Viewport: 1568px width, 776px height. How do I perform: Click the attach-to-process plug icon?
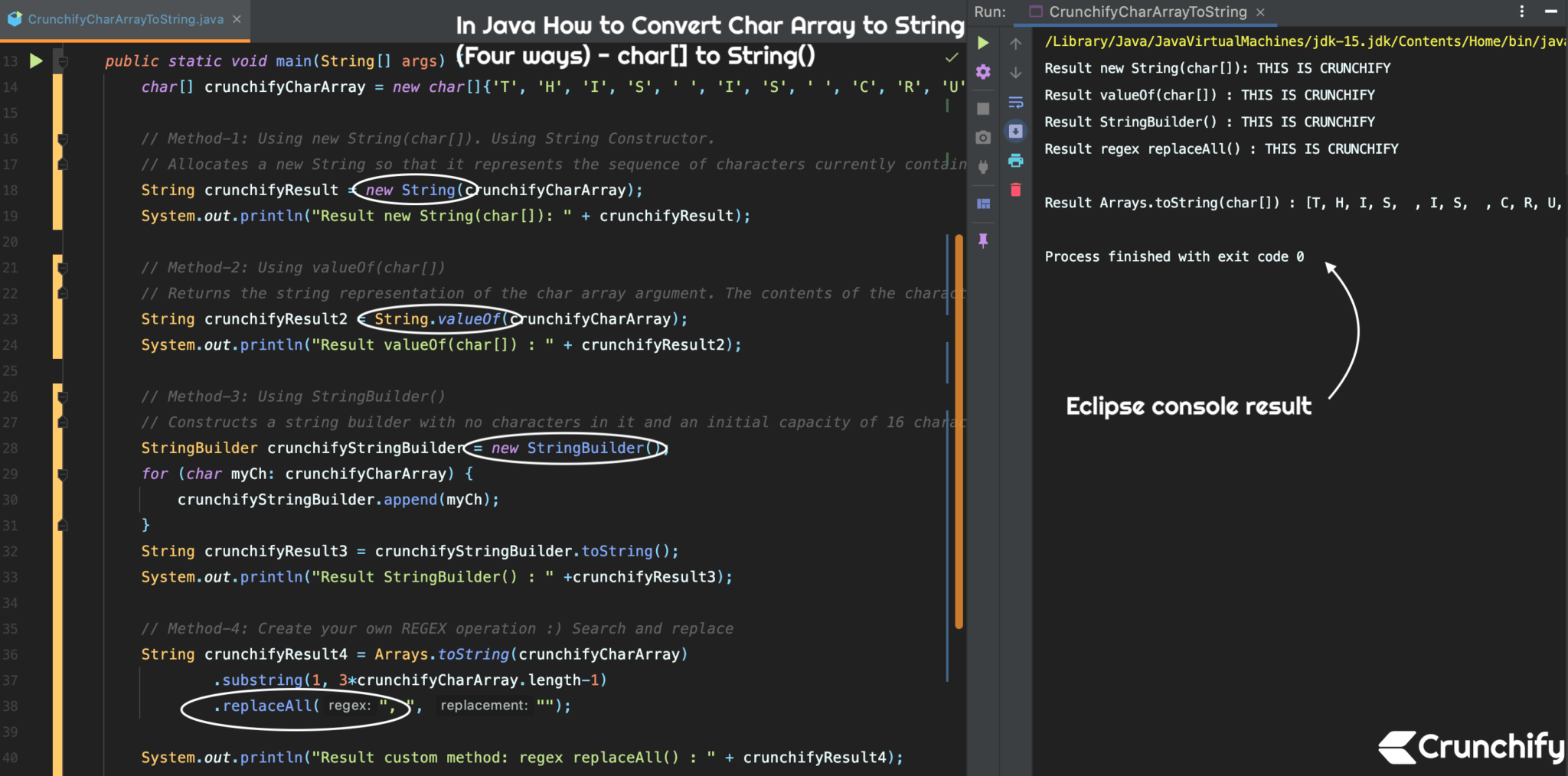[x=983, y=166]
